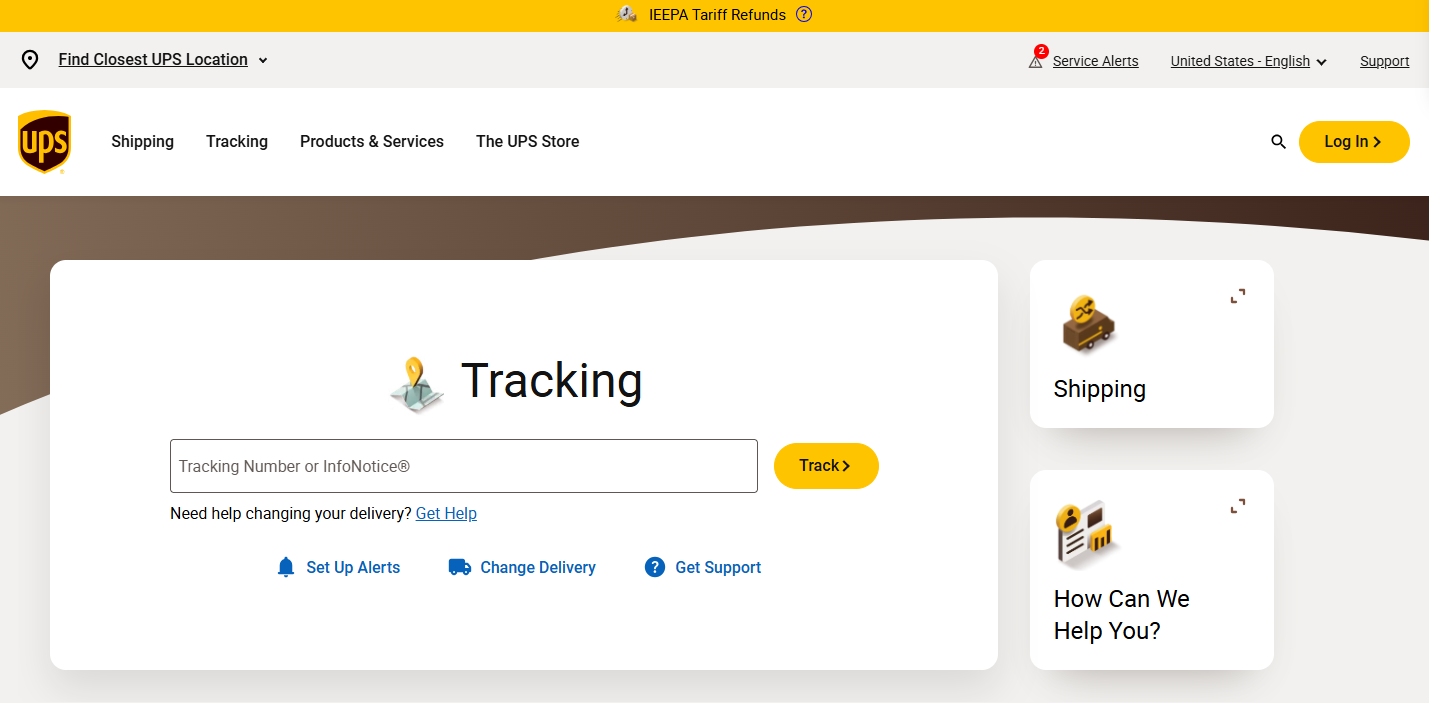The image size is (1429, 703).
Task: Click the How Can We Help You icon
Action: (x=1087, y=533)
